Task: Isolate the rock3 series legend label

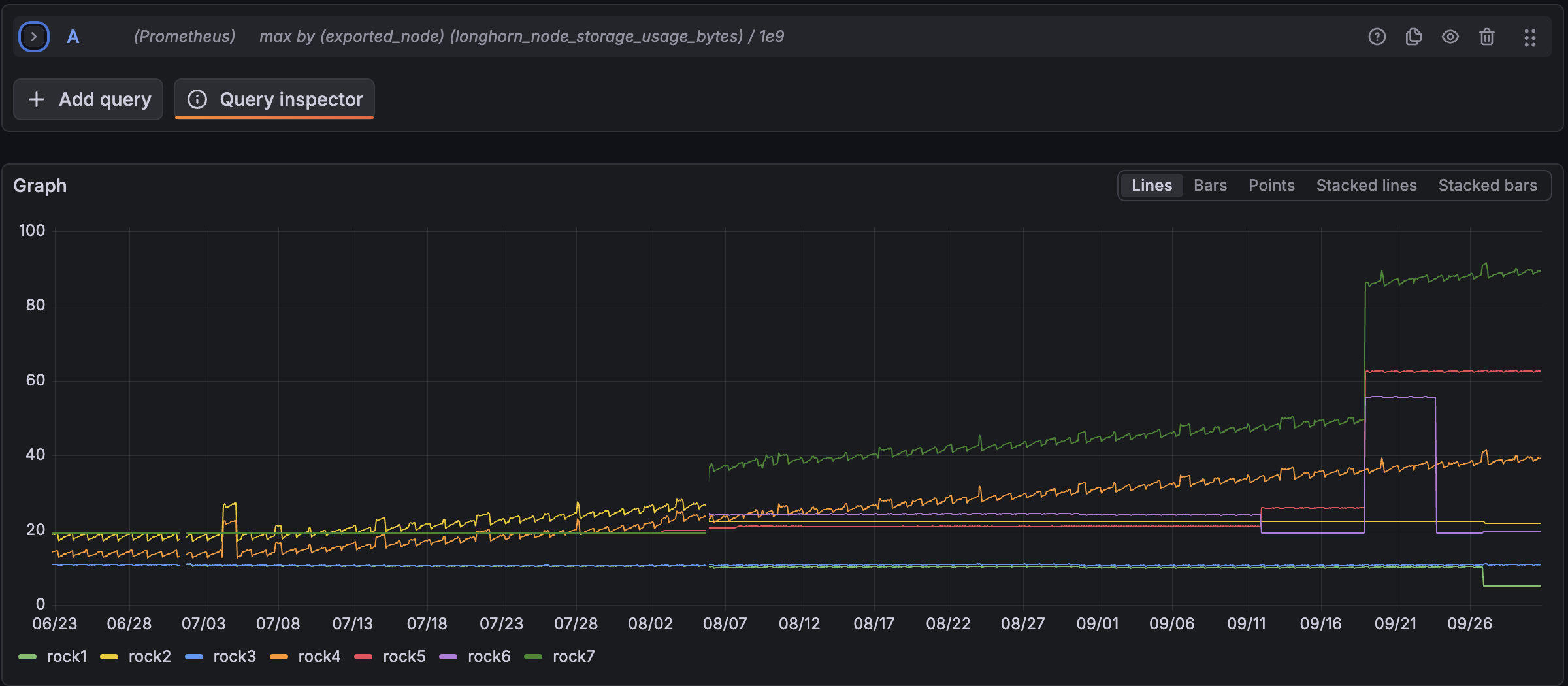Action: pyautogui.click(x=235, y=657)
